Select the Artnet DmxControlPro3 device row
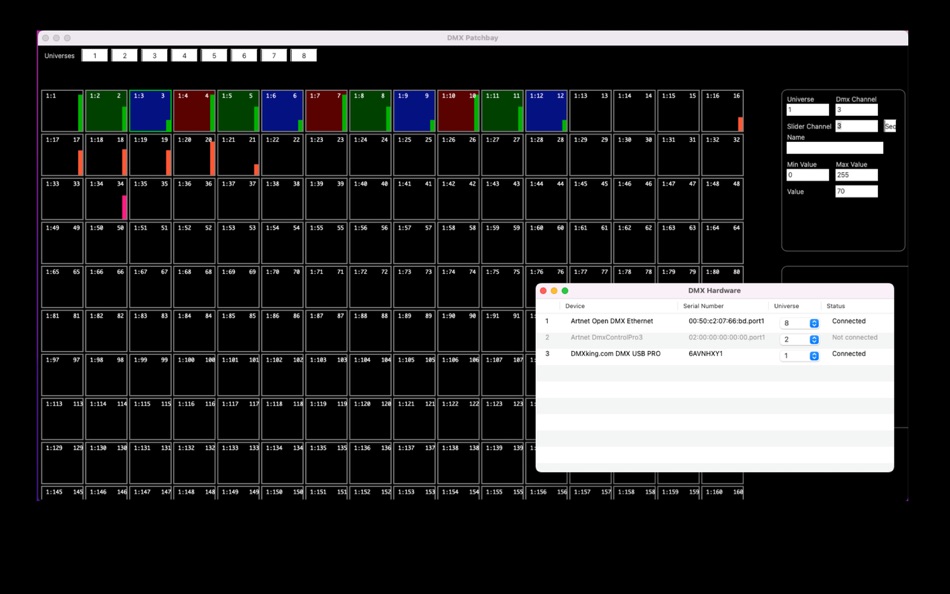This screenshot has height=594, width=950. tap(714, 338)
